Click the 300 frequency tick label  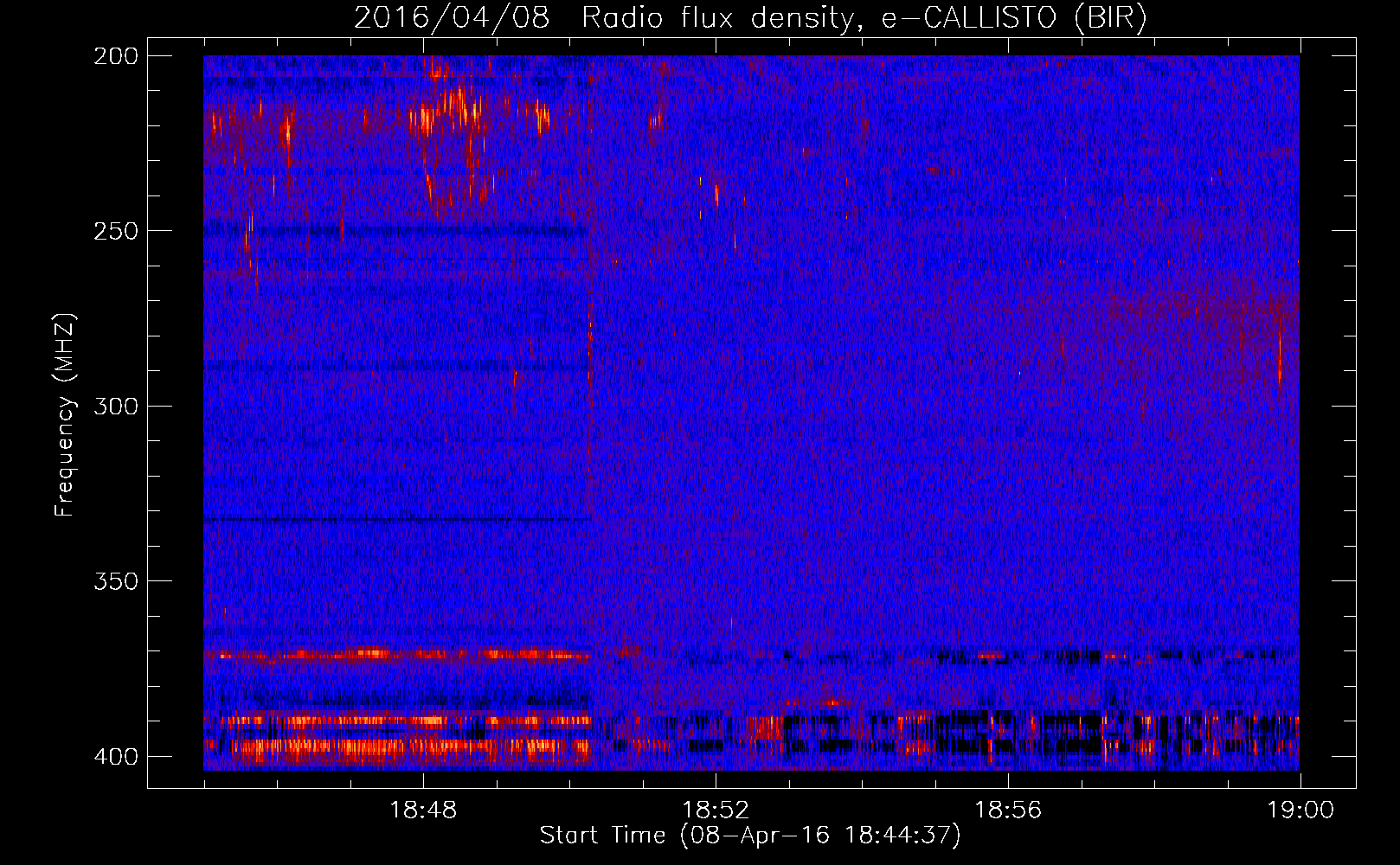(x=115, y=406)
